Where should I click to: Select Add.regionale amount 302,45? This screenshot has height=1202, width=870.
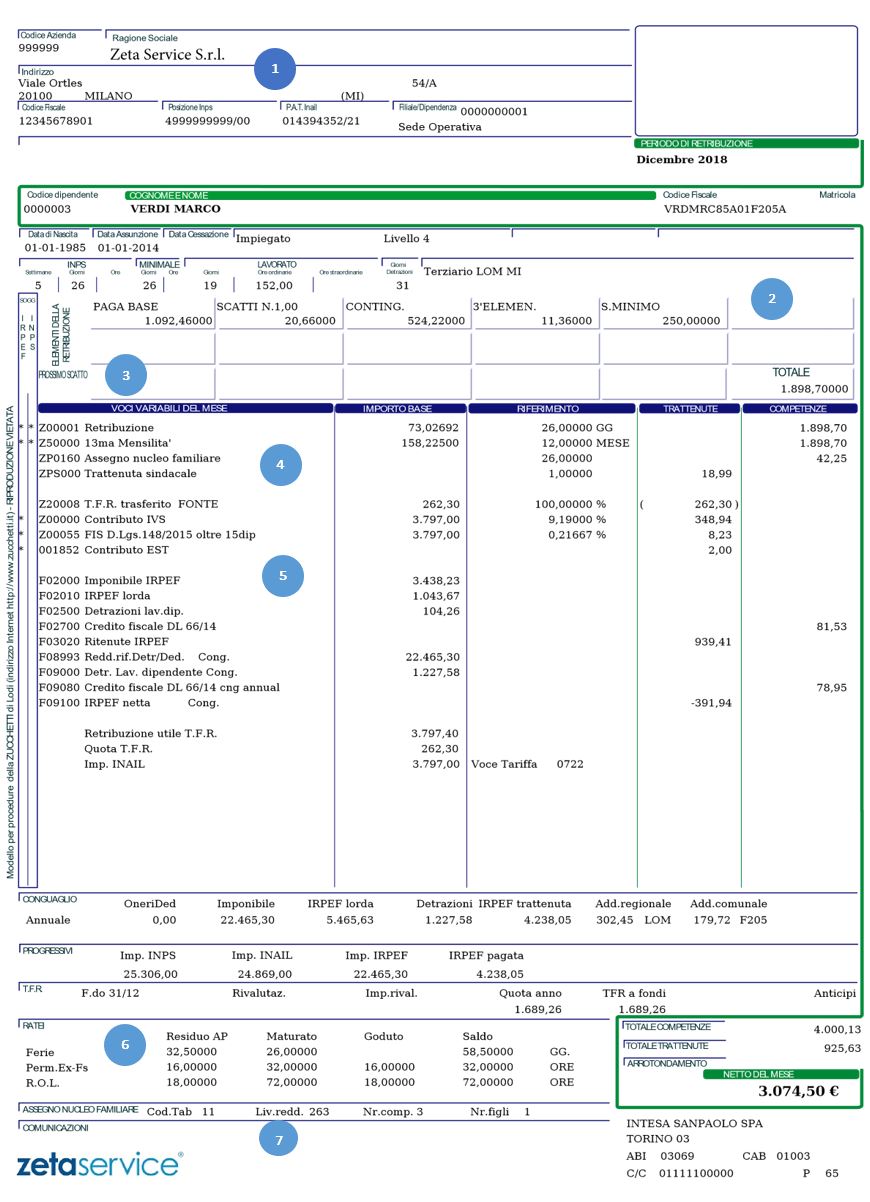click(x=614, y=920)
